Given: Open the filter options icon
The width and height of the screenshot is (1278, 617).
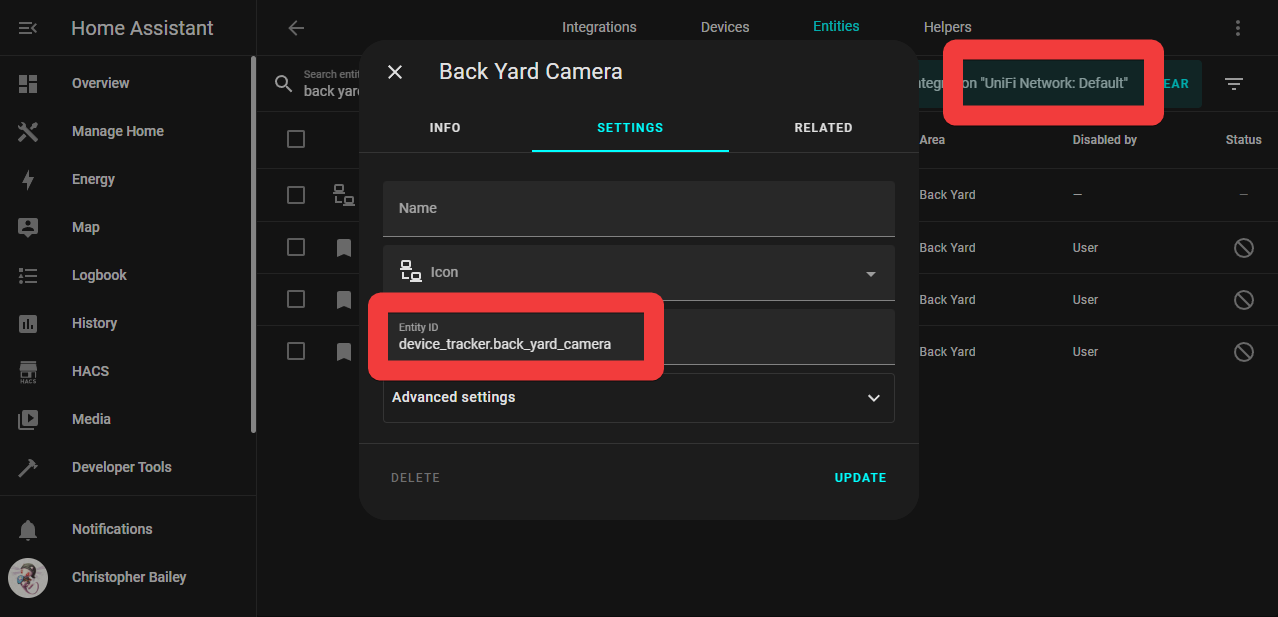Looking at the screenshot, I should tap(1234, 84).
